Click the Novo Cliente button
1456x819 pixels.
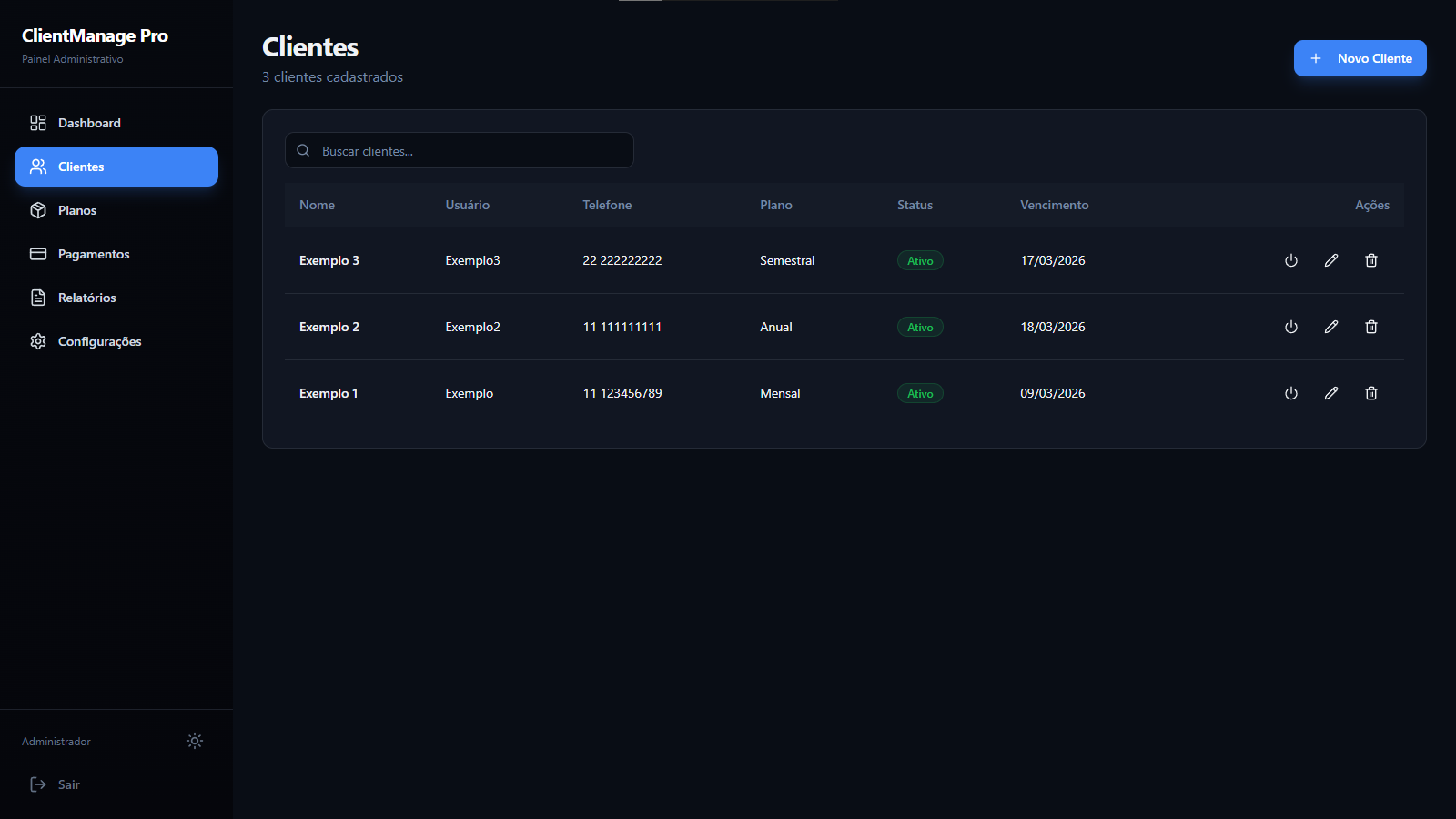point(1360,58)
